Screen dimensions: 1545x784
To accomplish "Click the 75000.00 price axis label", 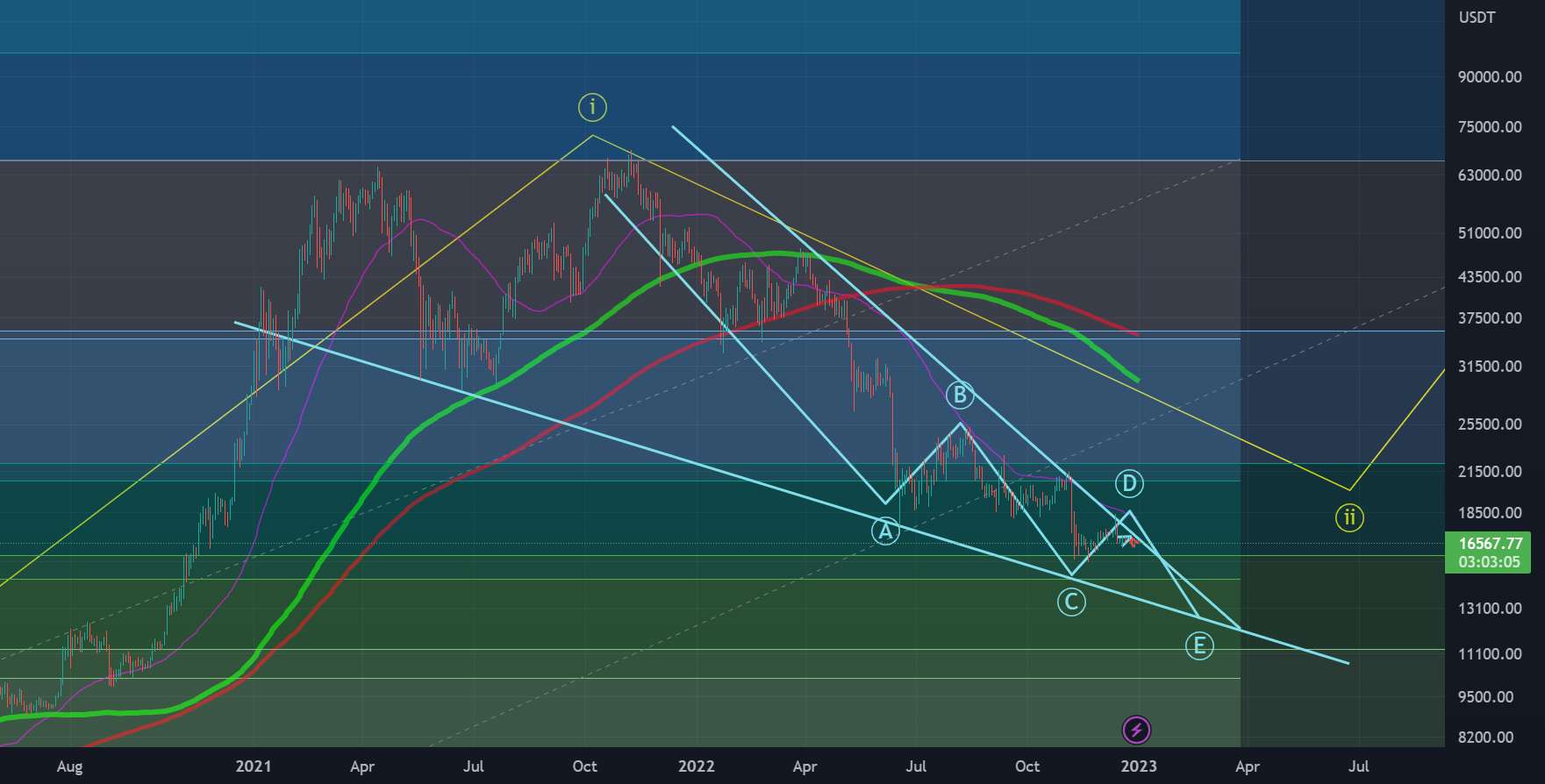I will tap(1490, 127).
